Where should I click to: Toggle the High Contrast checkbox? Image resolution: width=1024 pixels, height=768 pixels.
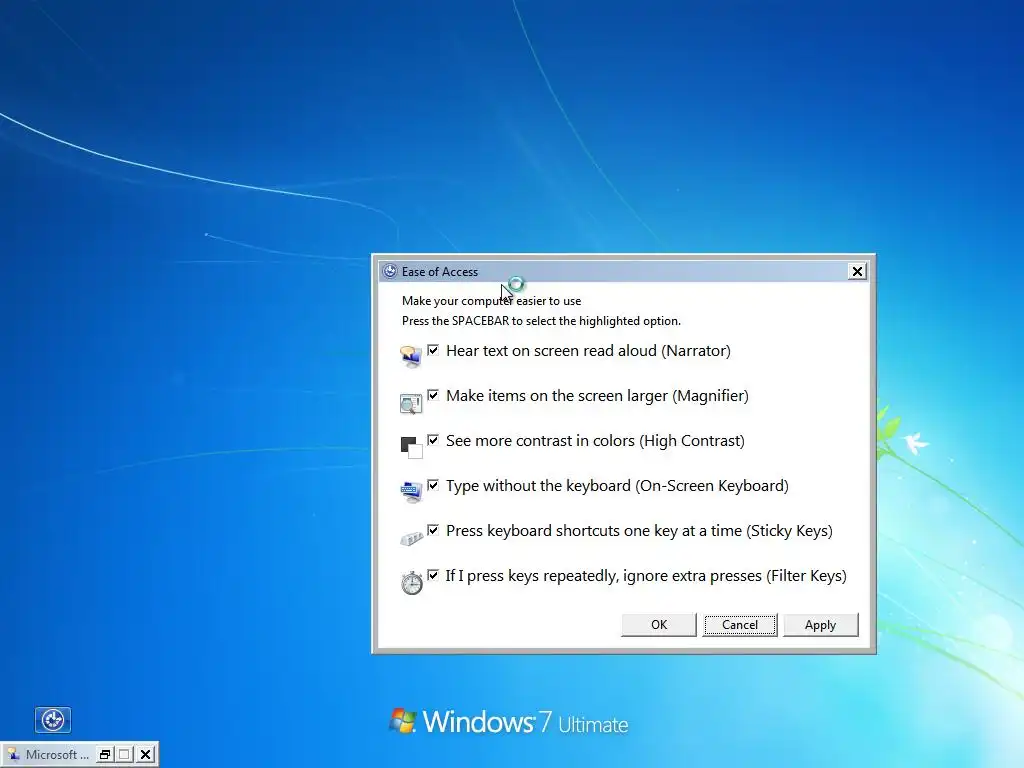coord(433,440)
